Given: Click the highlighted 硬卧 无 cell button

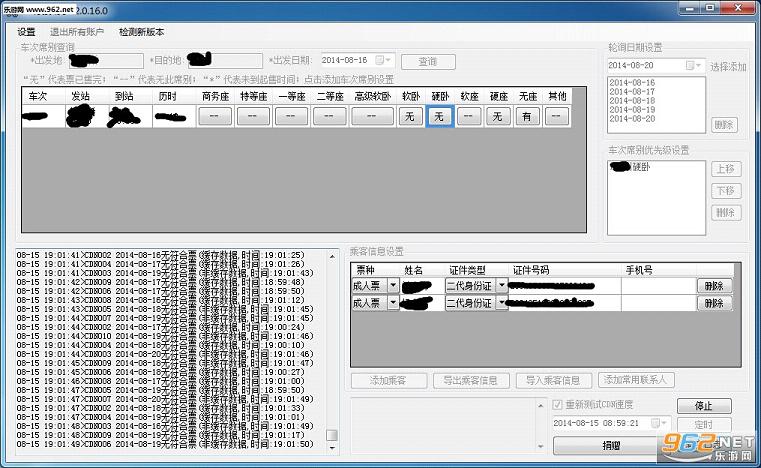Looking at the screenshot, I should [x=439, y=117].
